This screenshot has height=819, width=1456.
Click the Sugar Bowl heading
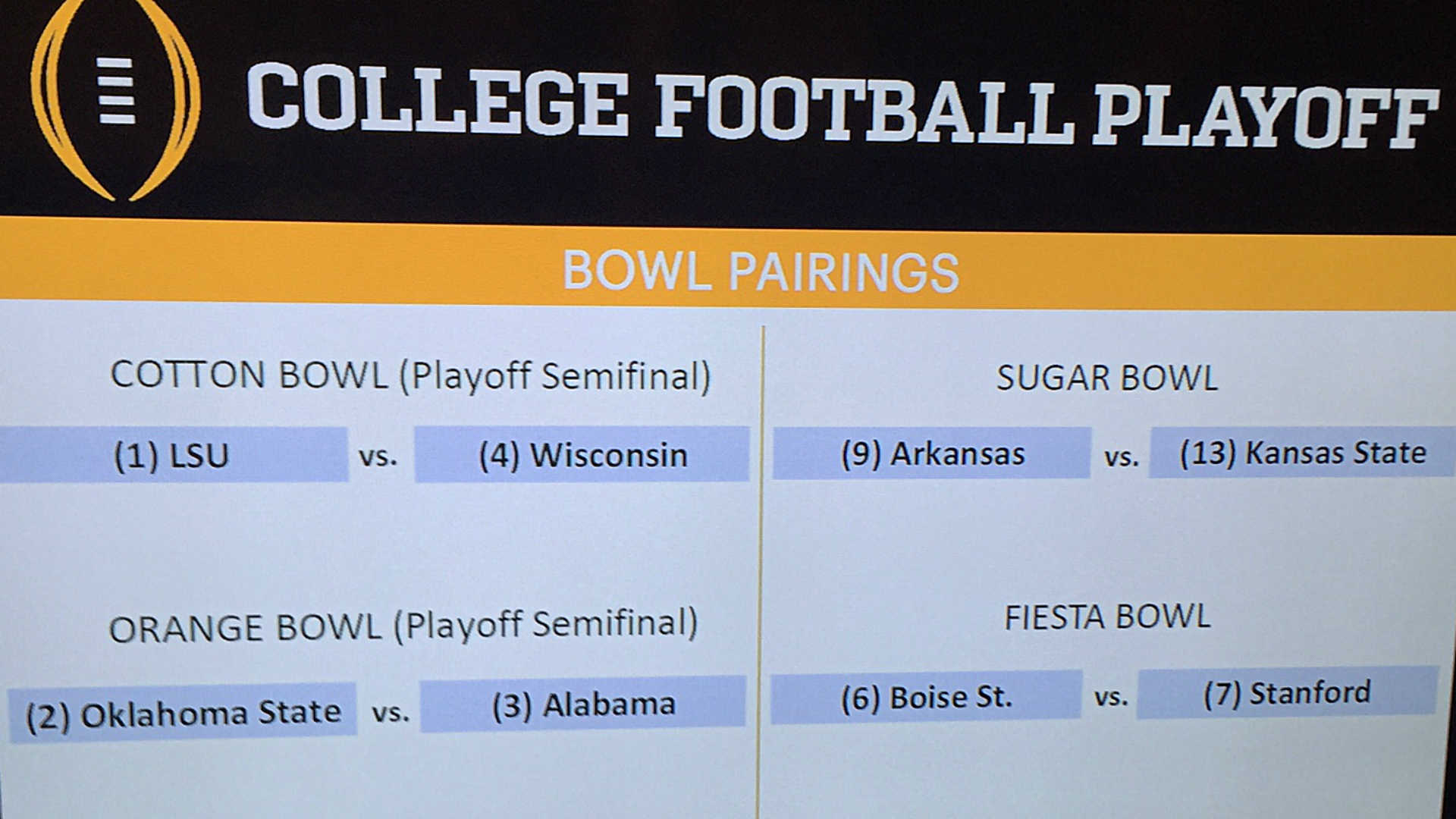click(x=1106, y=377)
